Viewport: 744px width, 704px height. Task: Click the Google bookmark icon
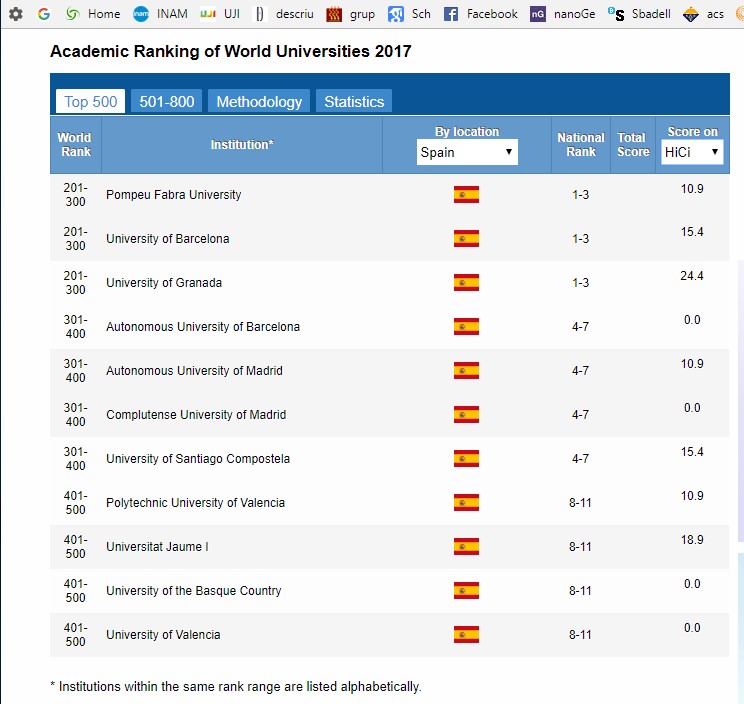pyautogui.click(x=44, y=14)
